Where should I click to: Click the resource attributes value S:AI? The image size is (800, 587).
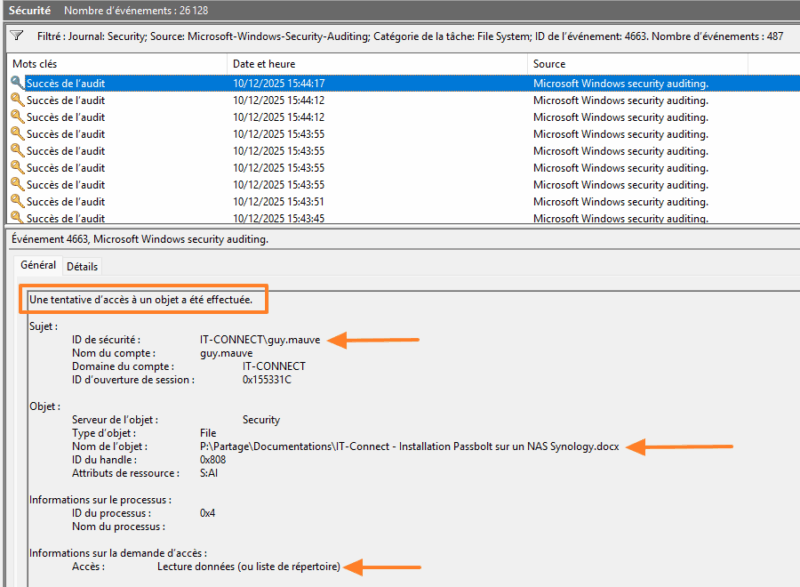(209, 473)
